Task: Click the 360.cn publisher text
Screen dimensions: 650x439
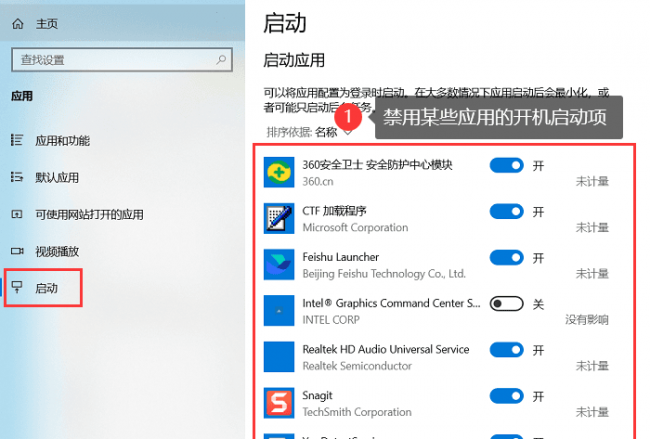Action: (x=318, y=182)
